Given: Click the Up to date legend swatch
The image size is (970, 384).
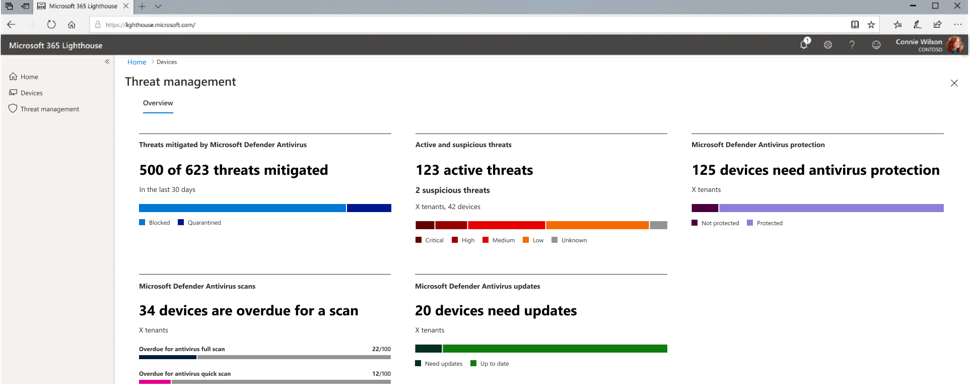Looking at the screenshot, I should point(474,364).
